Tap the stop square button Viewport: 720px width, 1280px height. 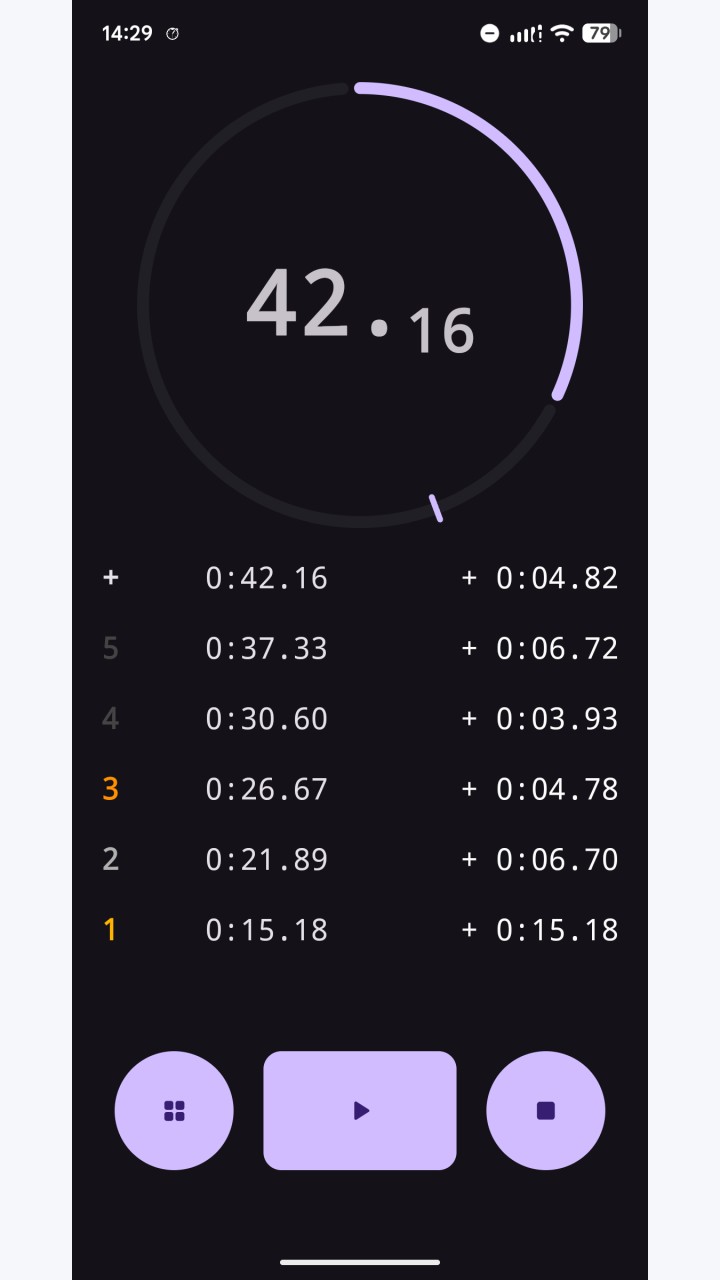(545, 1110)
